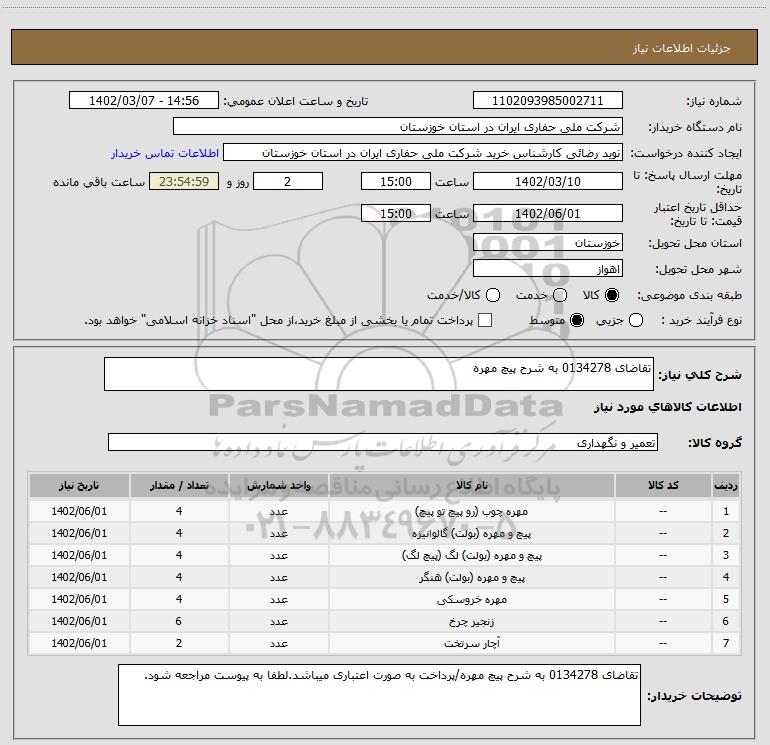Viewport: 770px width, 745px height.
Task: Click the remaining days field showing 2
Action: tap(288, 181)
